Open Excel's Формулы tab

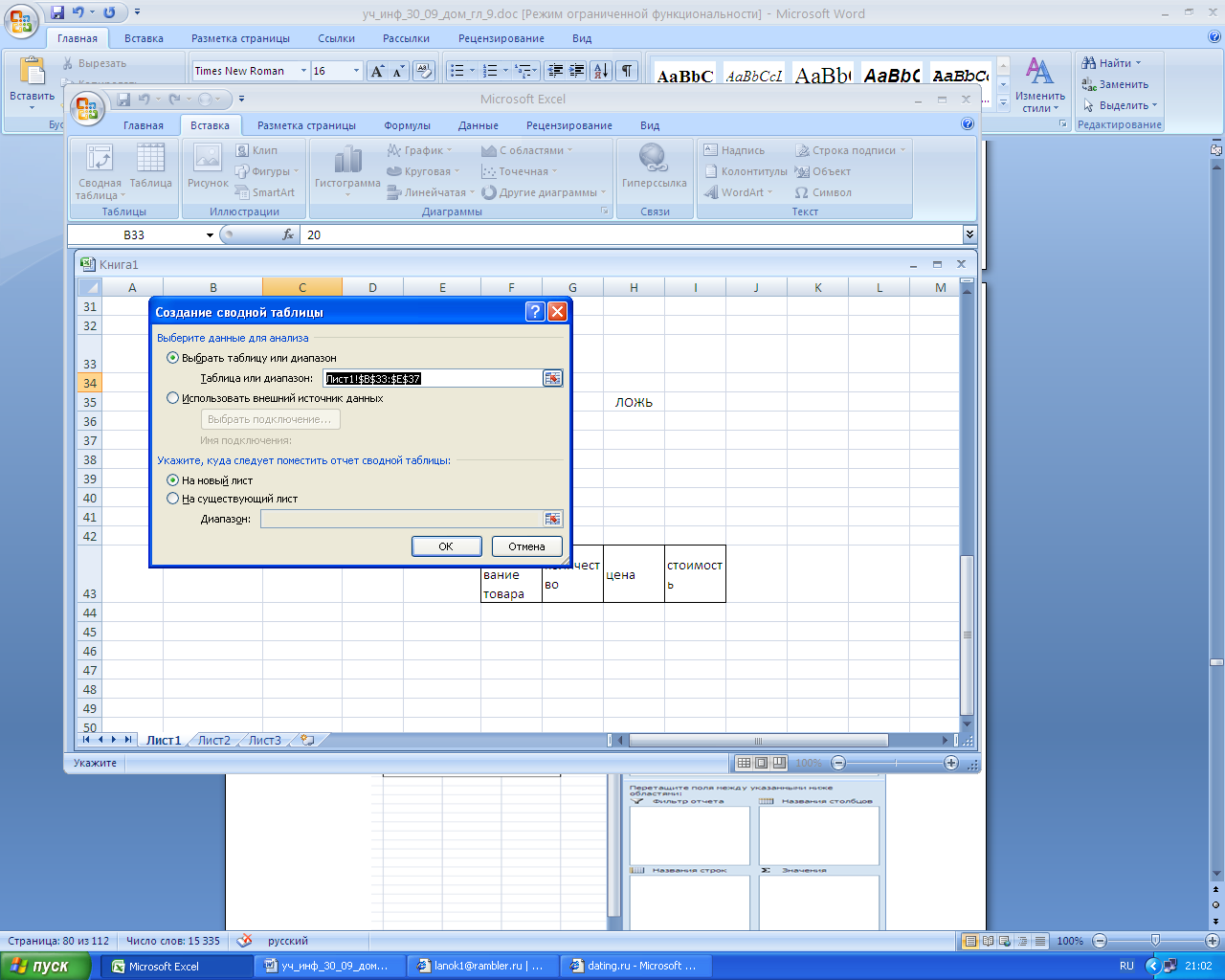pyautogui.click(x=408, y=125)
